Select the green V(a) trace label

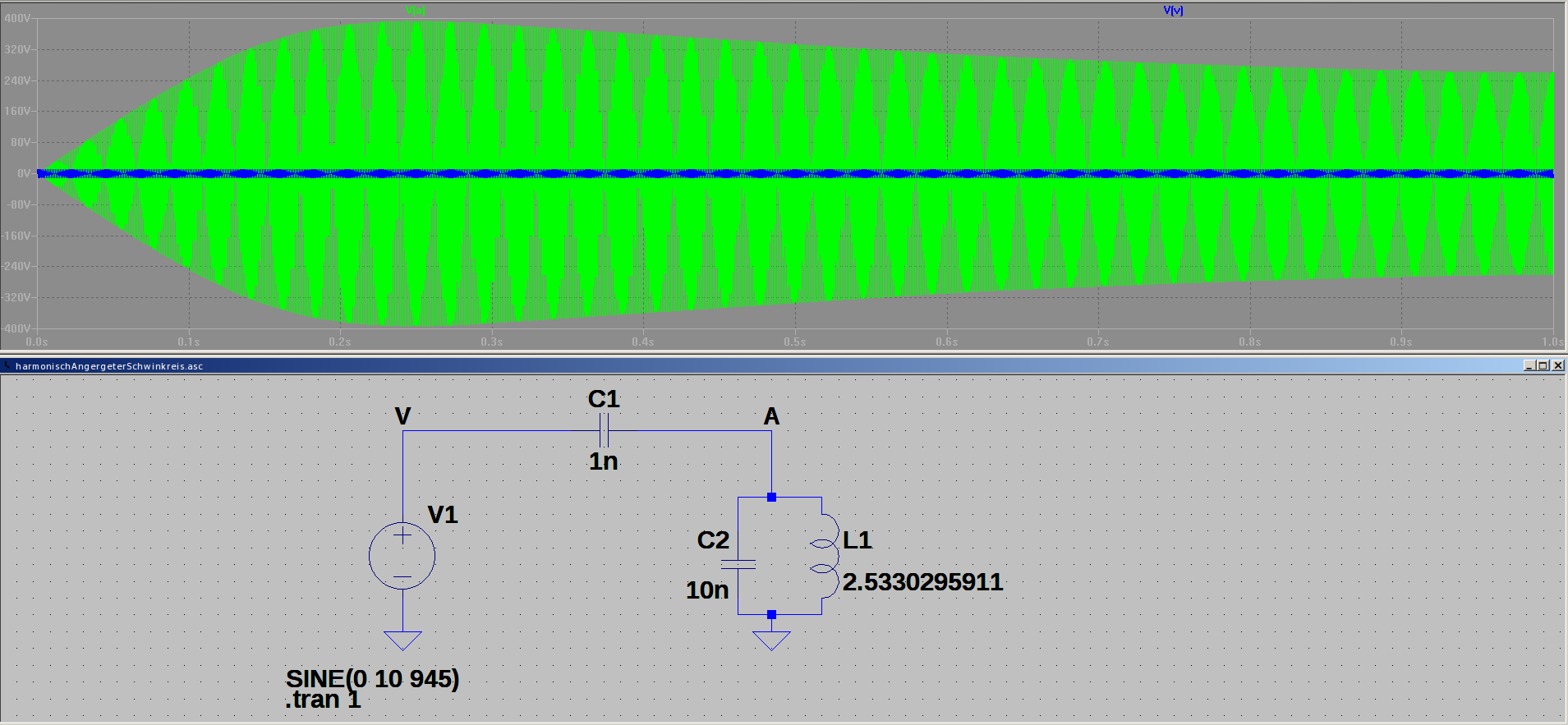416,11
